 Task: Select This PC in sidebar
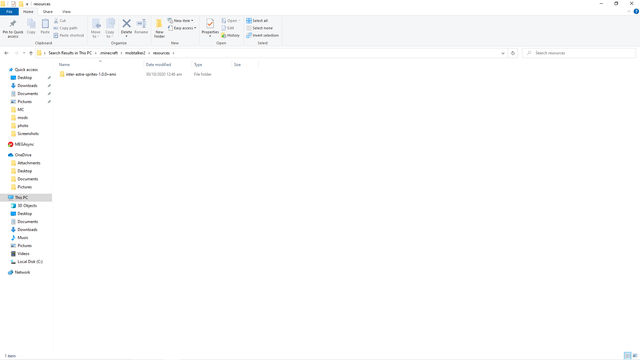[x=21, y=198]
